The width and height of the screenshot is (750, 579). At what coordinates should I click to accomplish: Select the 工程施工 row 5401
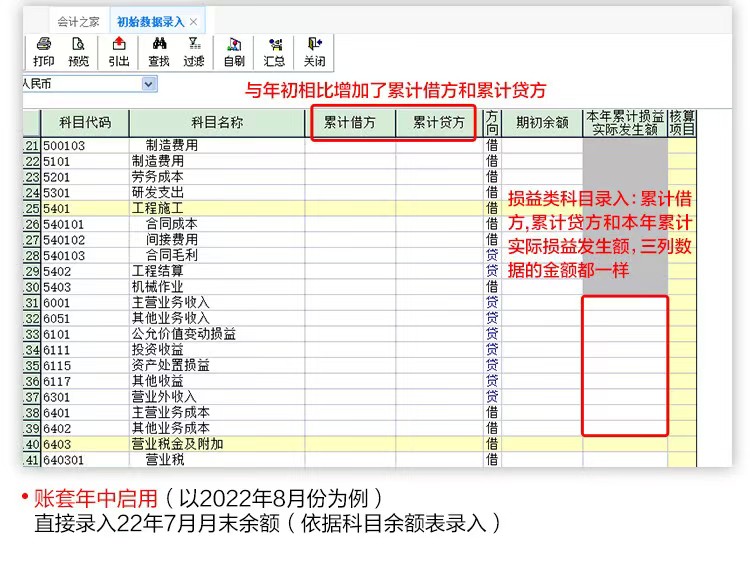pos(158,208)
